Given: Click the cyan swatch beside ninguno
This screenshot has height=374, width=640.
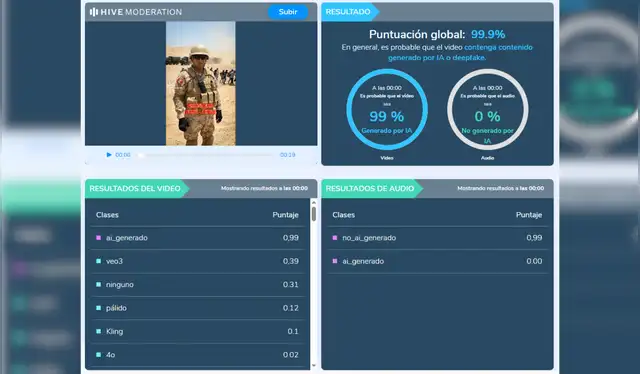Looking at the screenshot, I should tap(98, 284).
